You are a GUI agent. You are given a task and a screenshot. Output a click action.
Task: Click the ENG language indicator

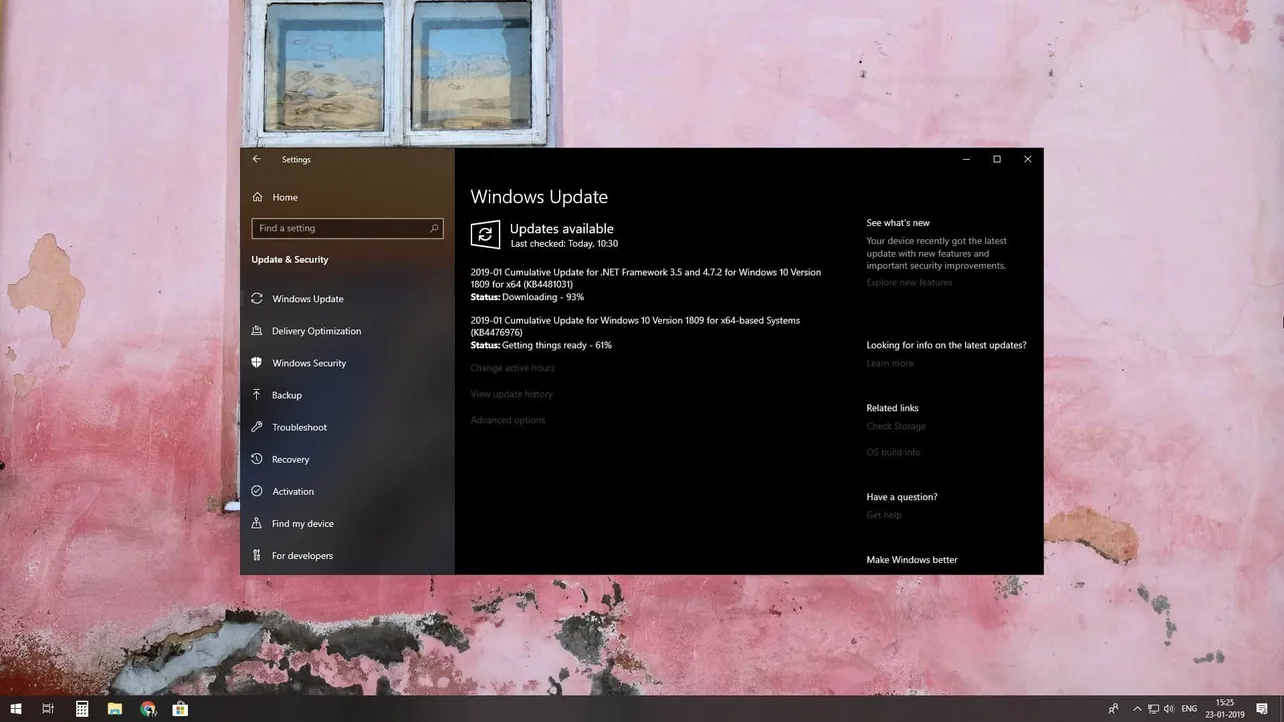tap(1189, 708)
